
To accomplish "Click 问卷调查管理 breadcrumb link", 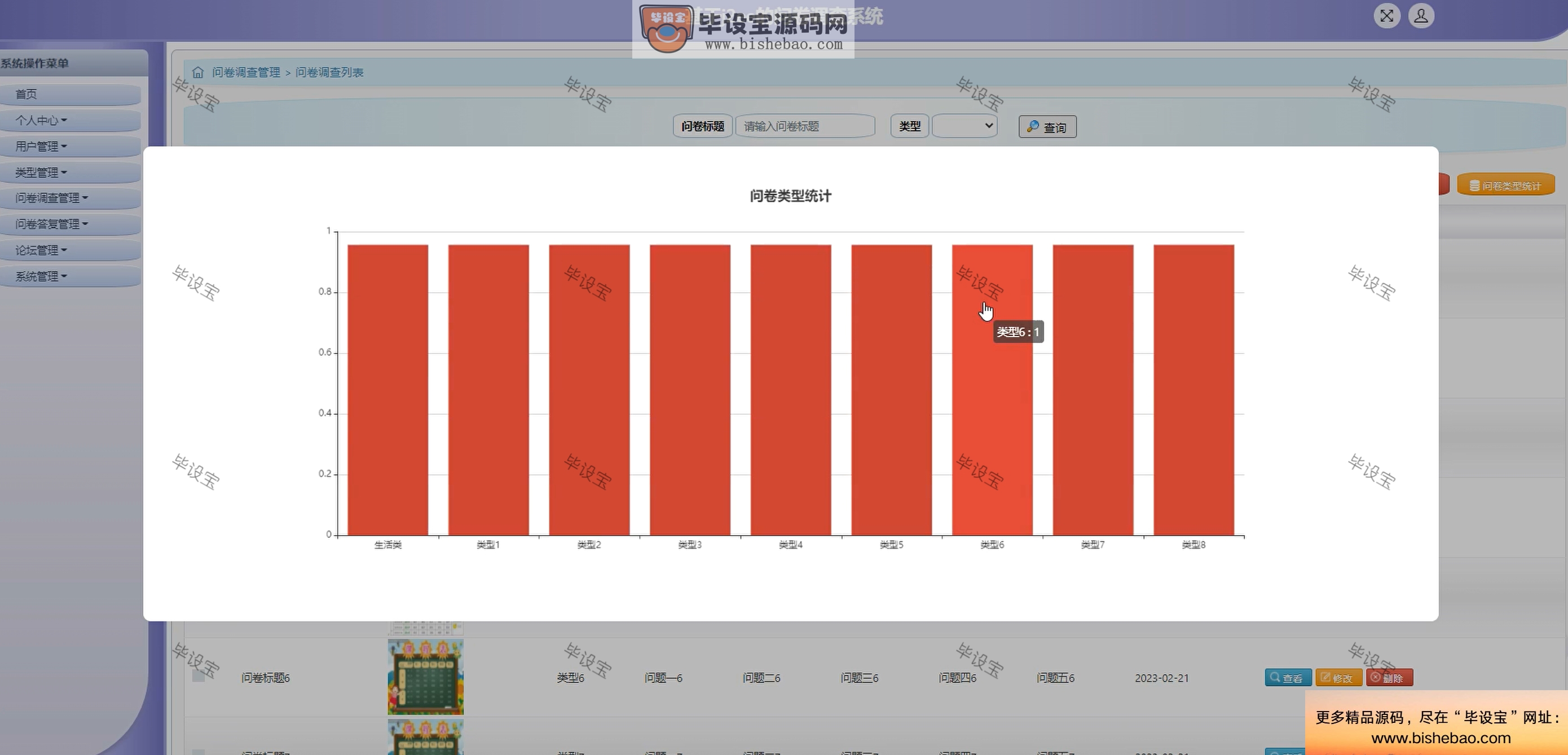I will tap(246, 72).
